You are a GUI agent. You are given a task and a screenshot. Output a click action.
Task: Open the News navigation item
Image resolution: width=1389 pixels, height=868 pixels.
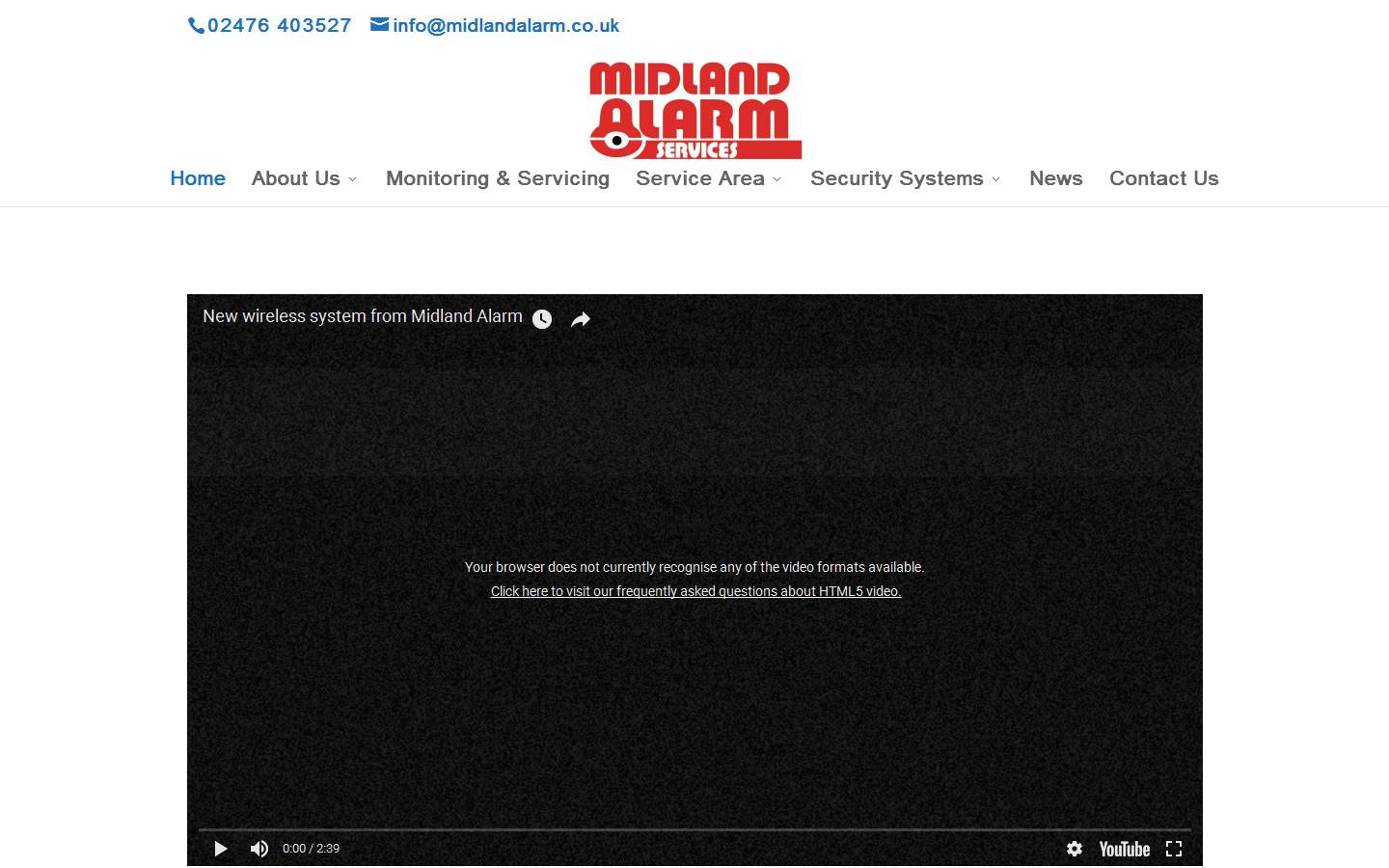click(1055, 178)
